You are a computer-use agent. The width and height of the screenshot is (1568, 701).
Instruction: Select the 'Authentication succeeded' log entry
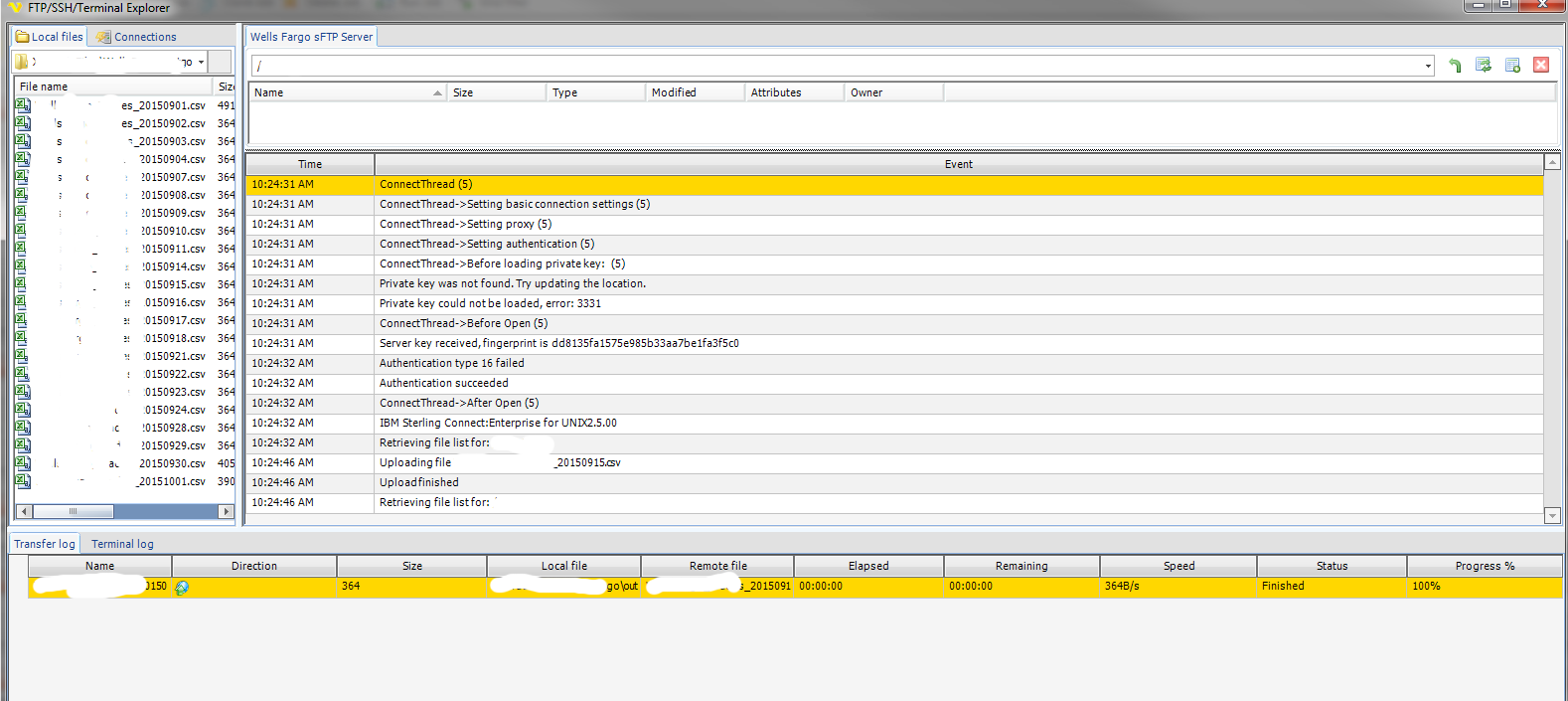[443, 383]
